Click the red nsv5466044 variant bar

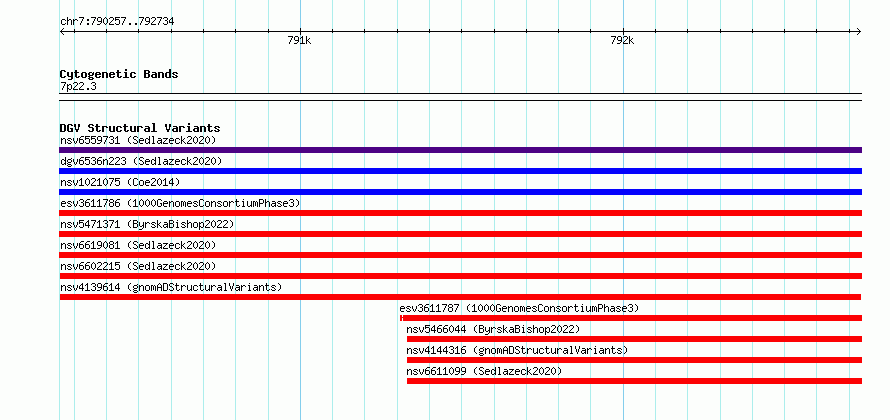[634, 339]
